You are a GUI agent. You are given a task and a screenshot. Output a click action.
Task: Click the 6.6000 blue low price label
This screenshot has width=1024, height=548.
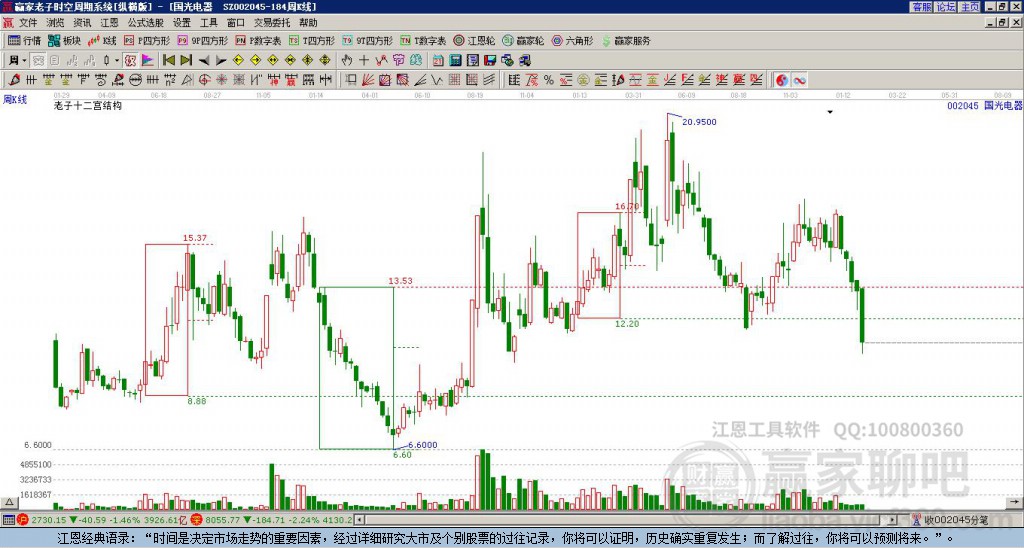[x=423, y=445]
